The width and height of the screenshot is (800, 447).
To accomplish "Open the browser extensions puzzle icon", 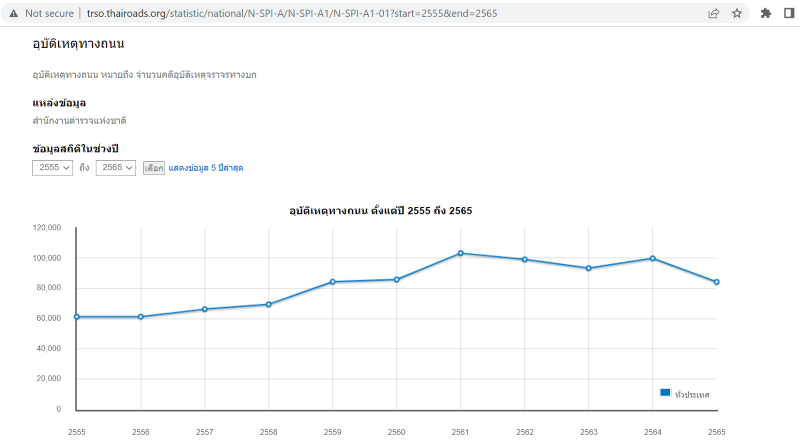I will tap(766, 14).
